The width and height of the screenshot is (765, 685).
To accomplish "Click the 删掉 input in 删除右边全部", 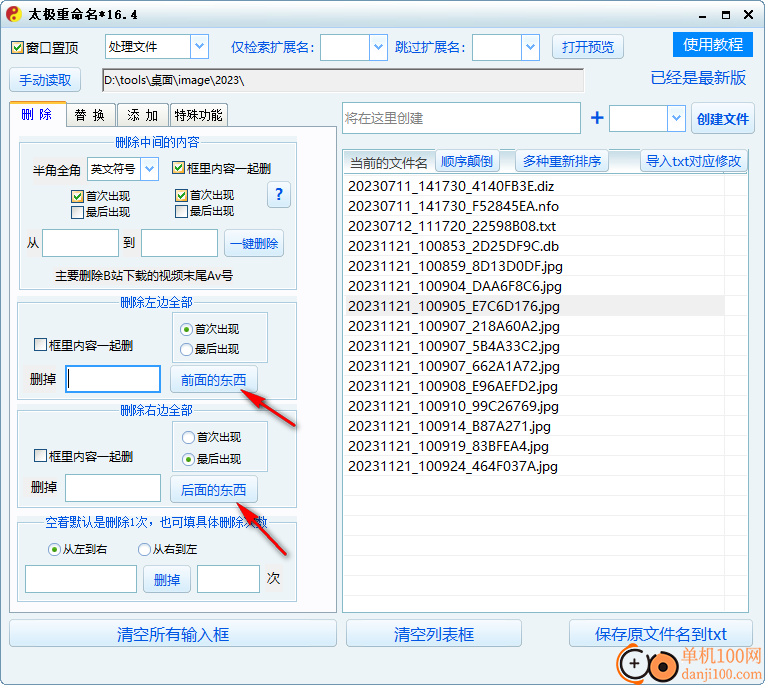I will (113, 488).
